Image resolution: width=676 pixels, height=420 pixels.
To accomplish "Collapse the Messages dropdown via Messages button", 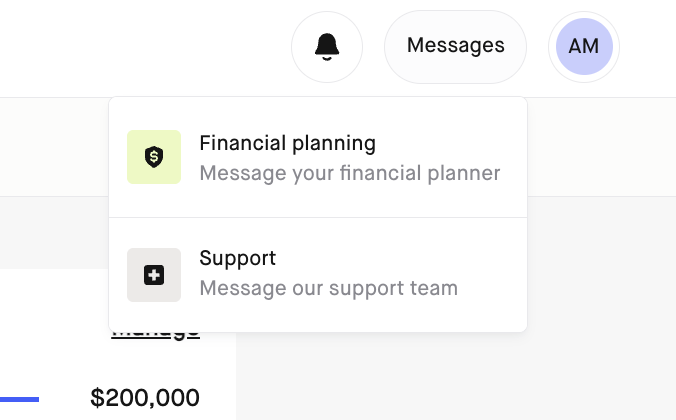I will 455,47.
